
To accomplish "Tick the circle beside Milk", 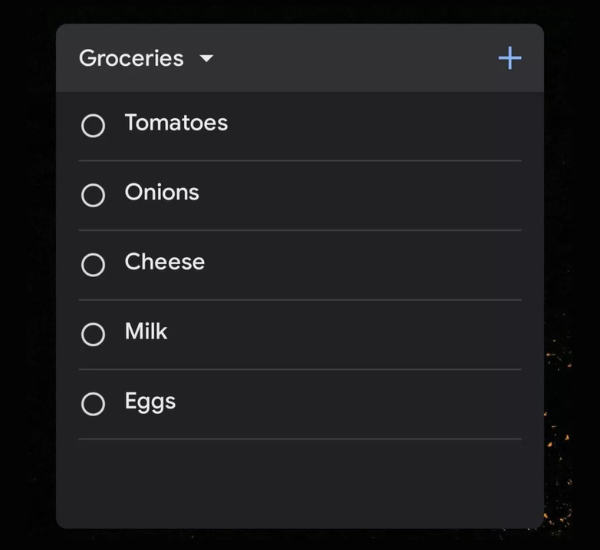I will [93, 334].
